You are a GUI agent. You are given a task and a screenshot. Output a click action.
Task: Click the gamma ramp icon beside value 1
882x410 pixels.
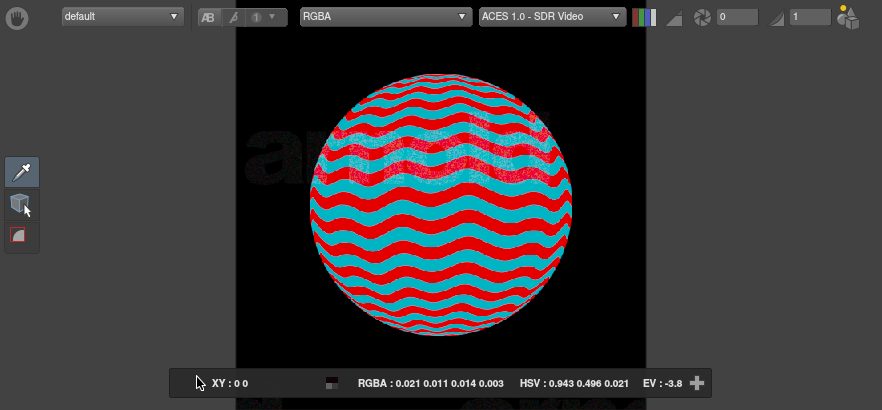pos(776,18)
